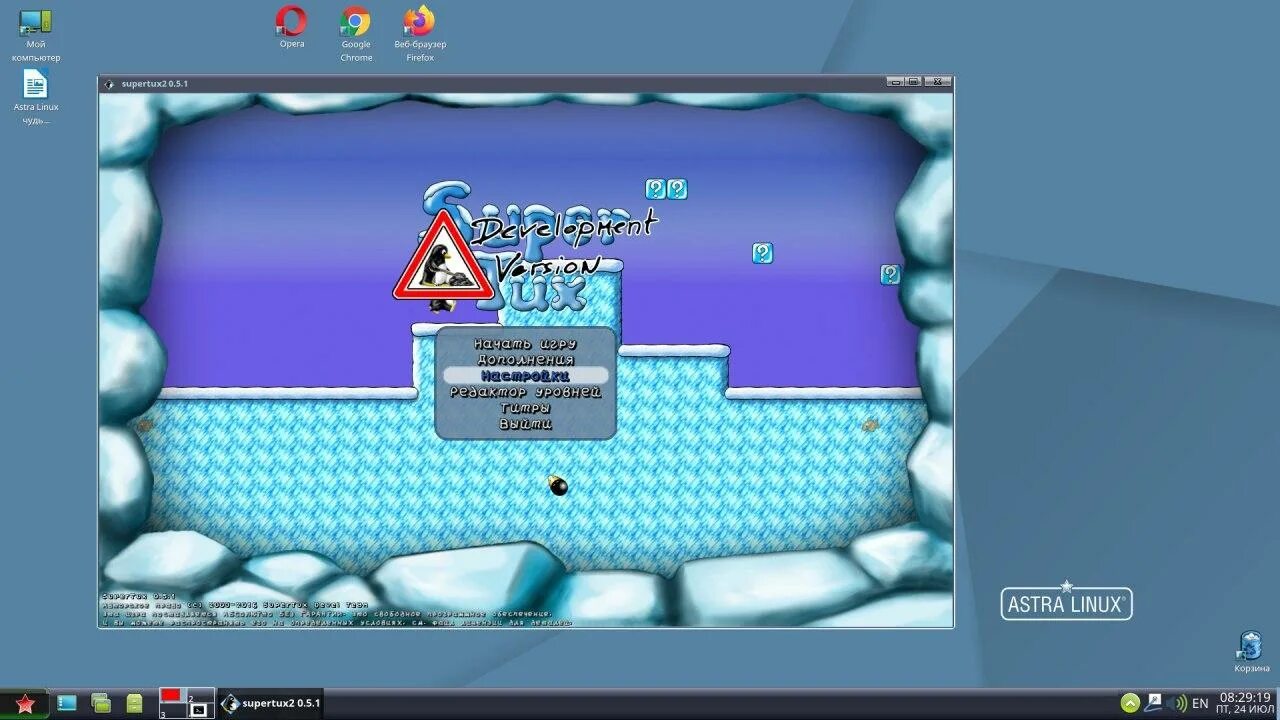
Task: Open the Firefox web browser shortcut
Action: (x=420, y=33)
